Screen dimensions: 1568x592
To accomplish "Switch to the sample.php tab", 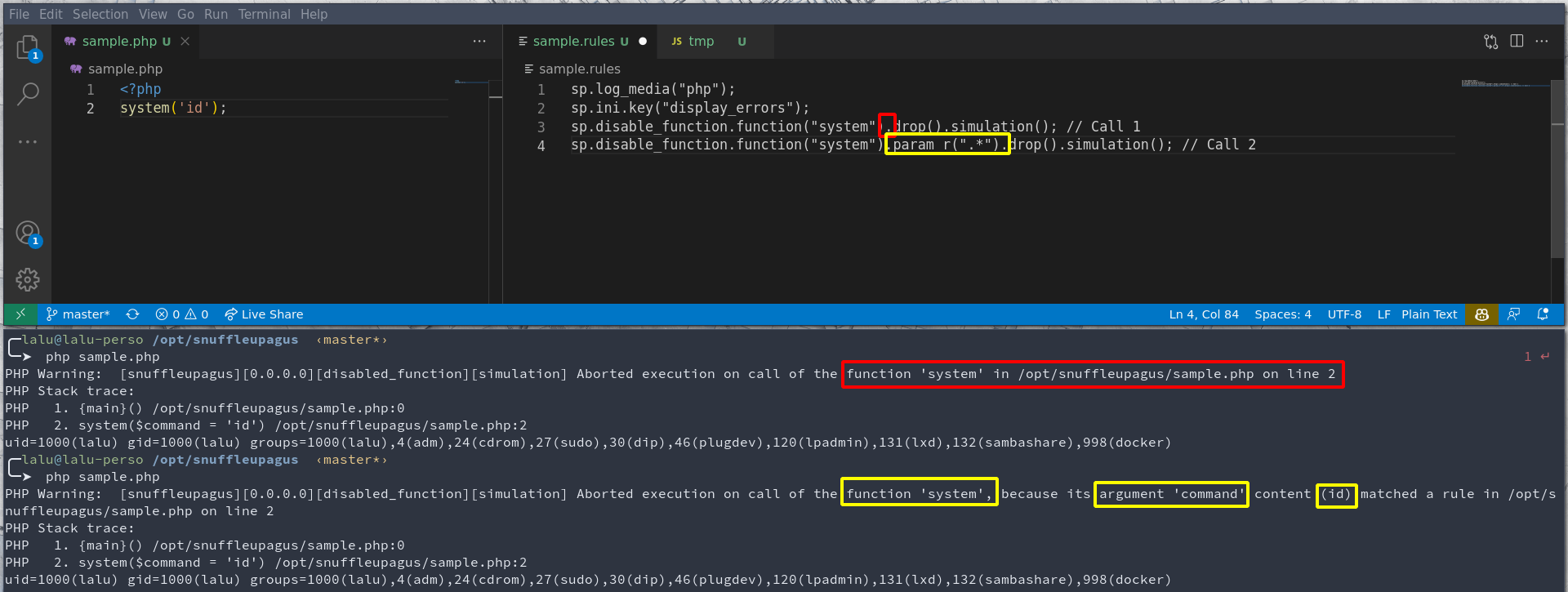I will (126, 41).
